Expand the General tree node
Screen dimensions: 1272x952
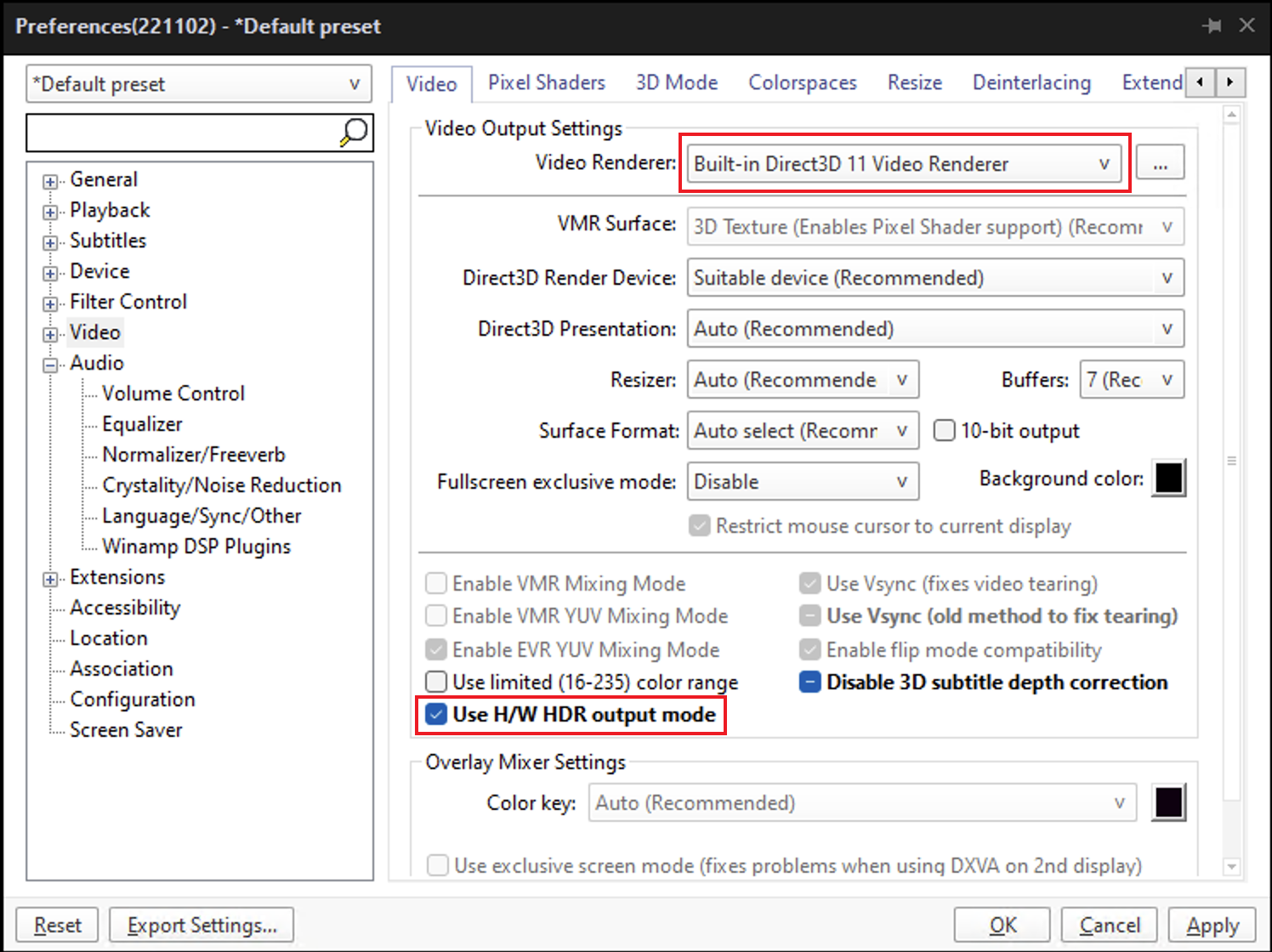pyautogui.click(x=50, y=181)
